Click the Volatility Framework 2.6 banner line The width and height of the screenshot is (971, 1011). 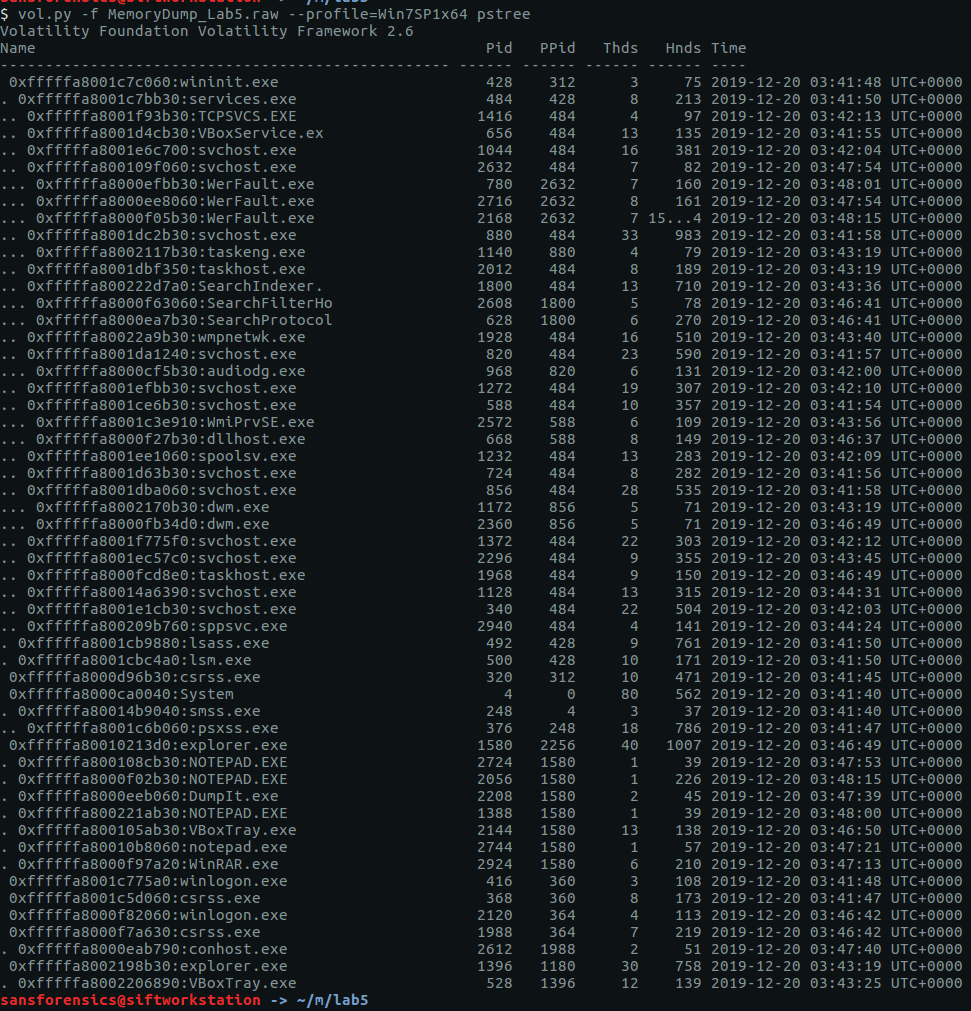point(207,31)
